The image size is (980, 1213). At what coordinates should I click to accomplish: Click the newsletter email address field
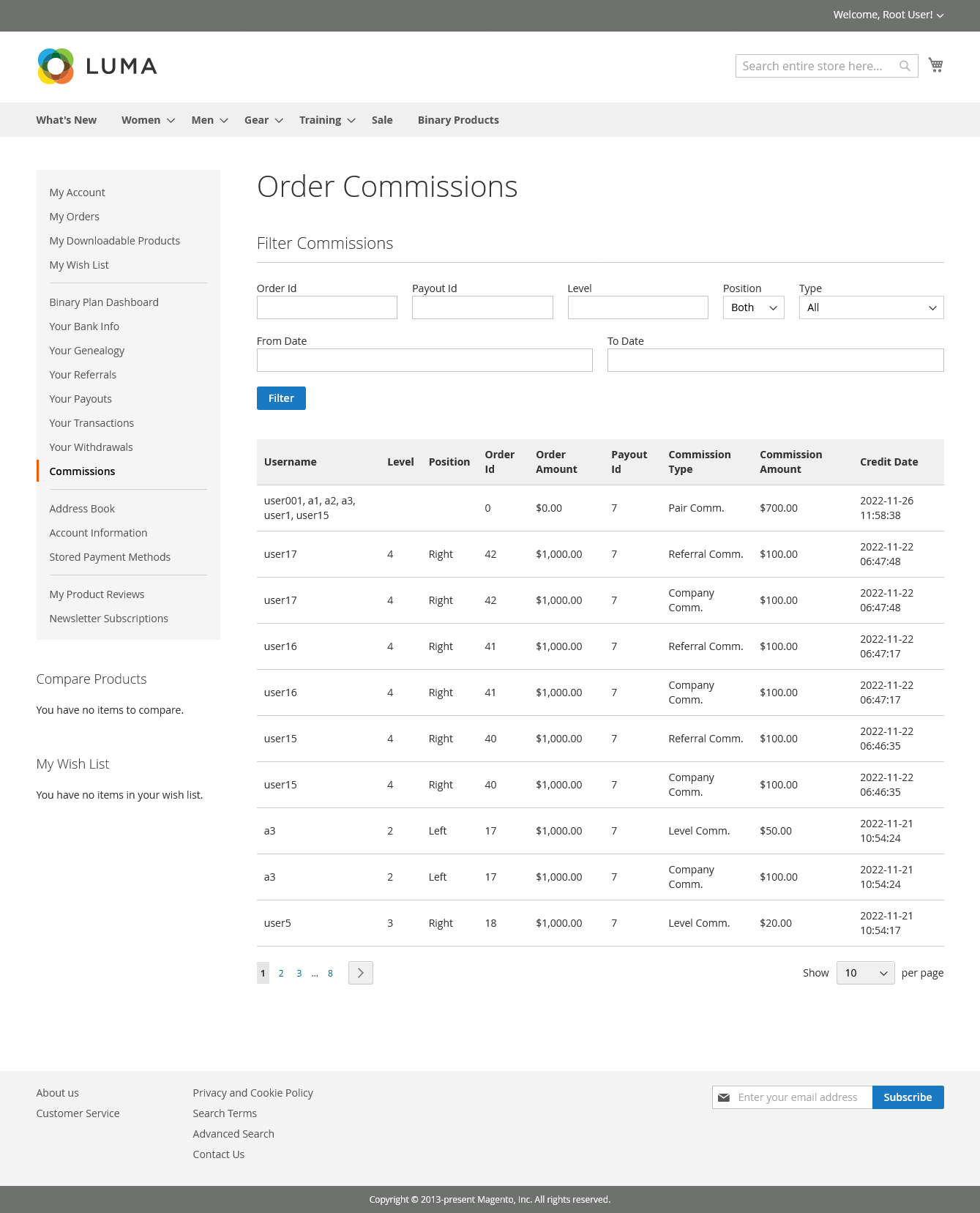801,1097
